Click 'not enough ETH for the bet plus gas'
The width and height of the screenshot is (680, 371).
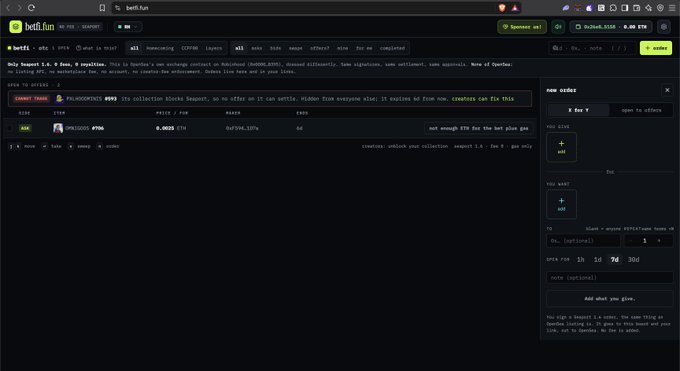pyautogui.click(x=478, y=128)
